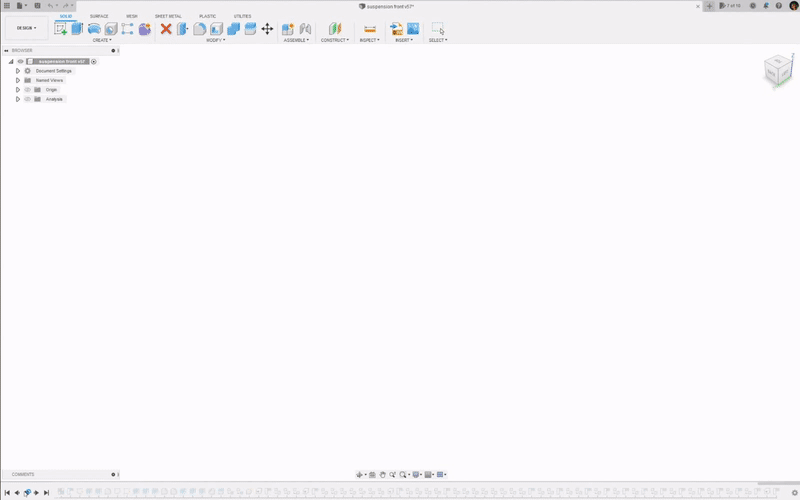Select the Extrude tool
800x500 pixels.
tap(77, 29)
